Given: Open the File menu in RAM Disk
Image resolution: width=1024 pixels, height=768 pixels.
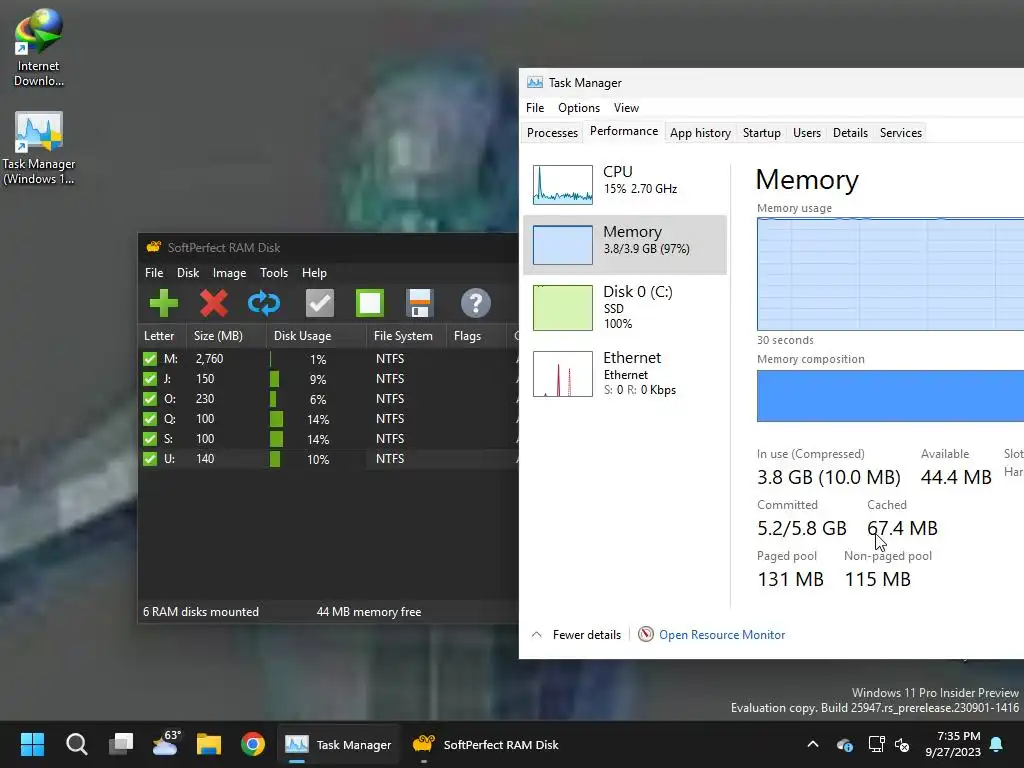Looking at the screenshot, I should [154, 272].
